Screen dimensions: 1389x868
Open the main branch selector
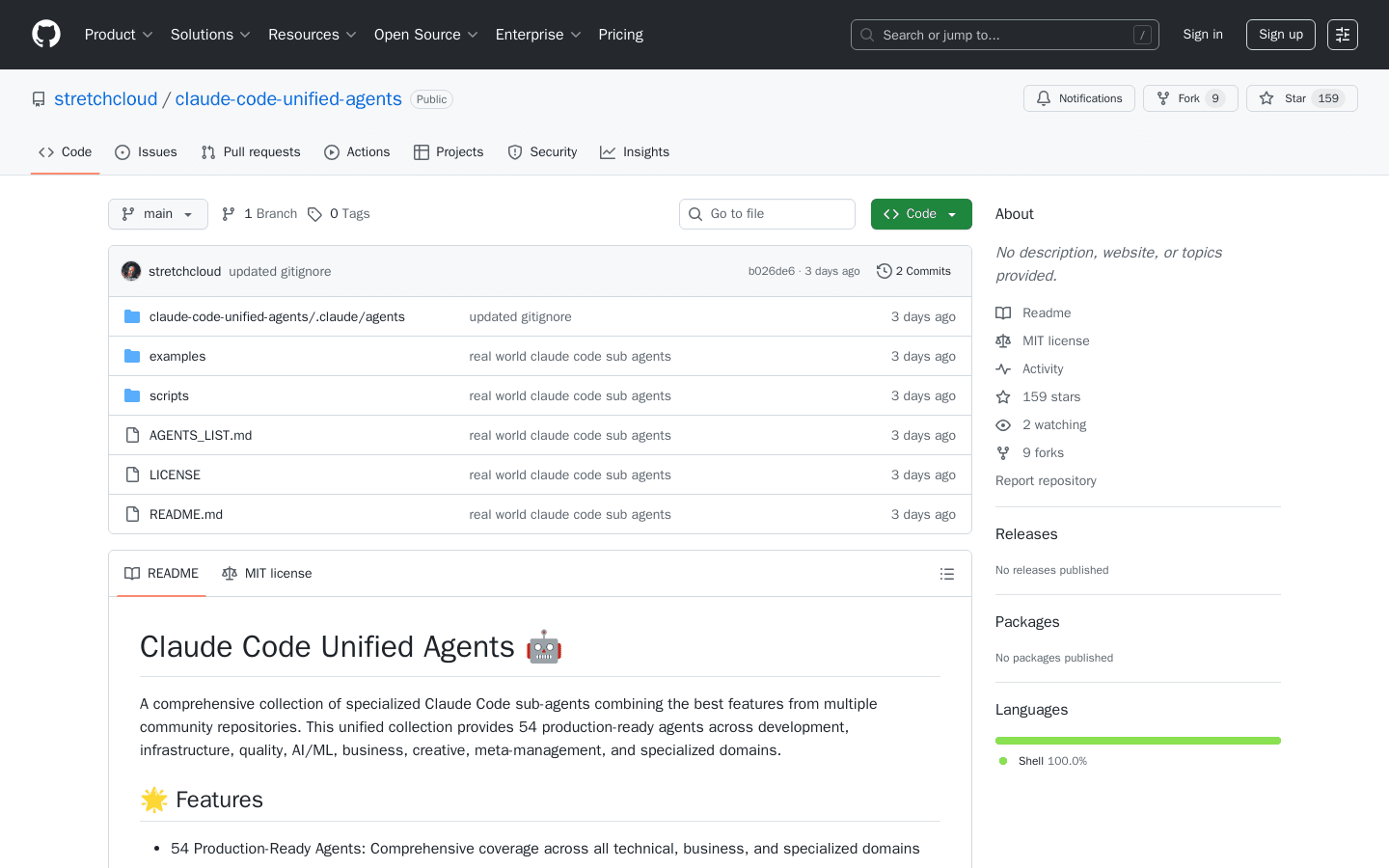pyautogui.click(x=157, y=213)
